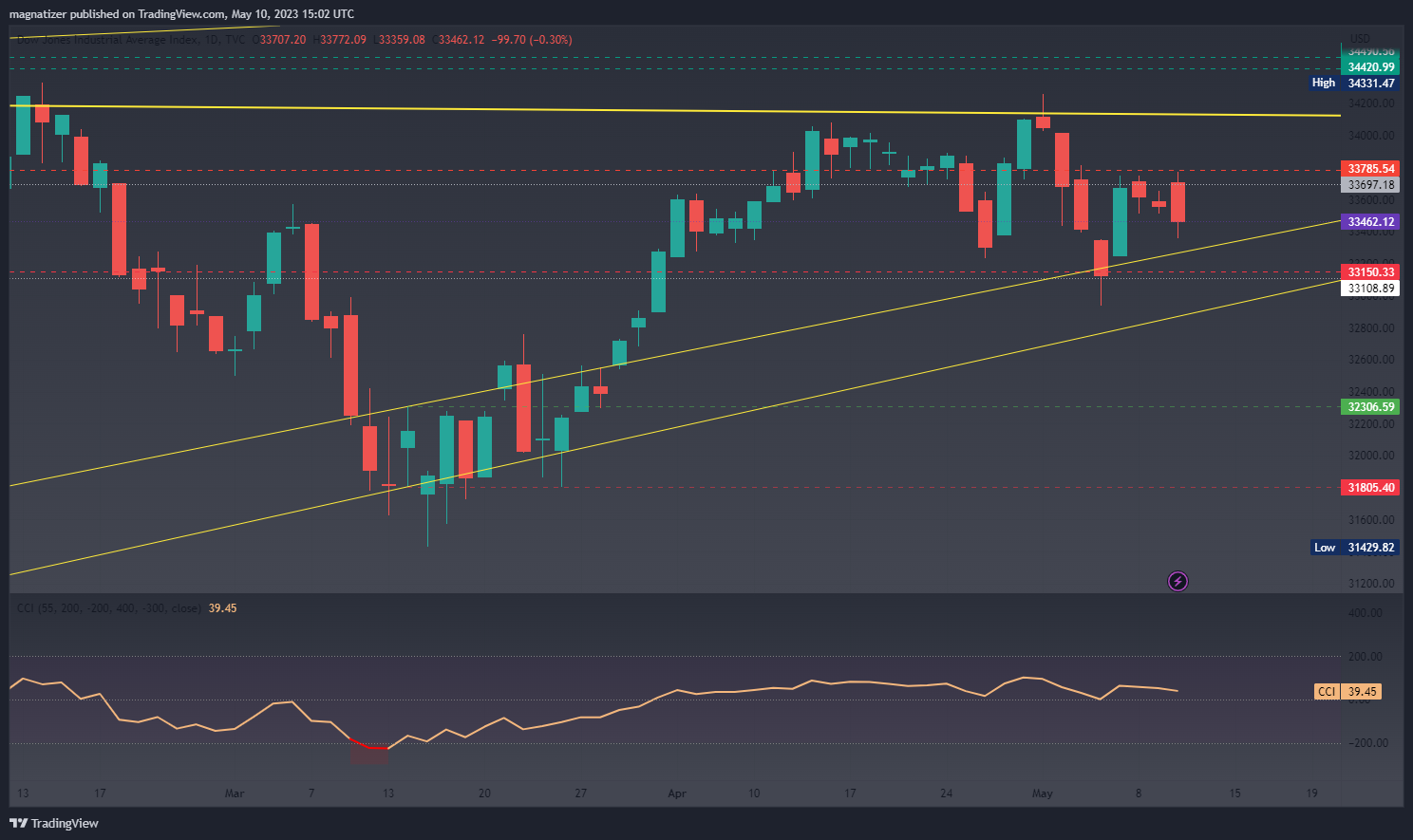
Task: Click the CCI indicator legend title
Action: pos(109,608)
